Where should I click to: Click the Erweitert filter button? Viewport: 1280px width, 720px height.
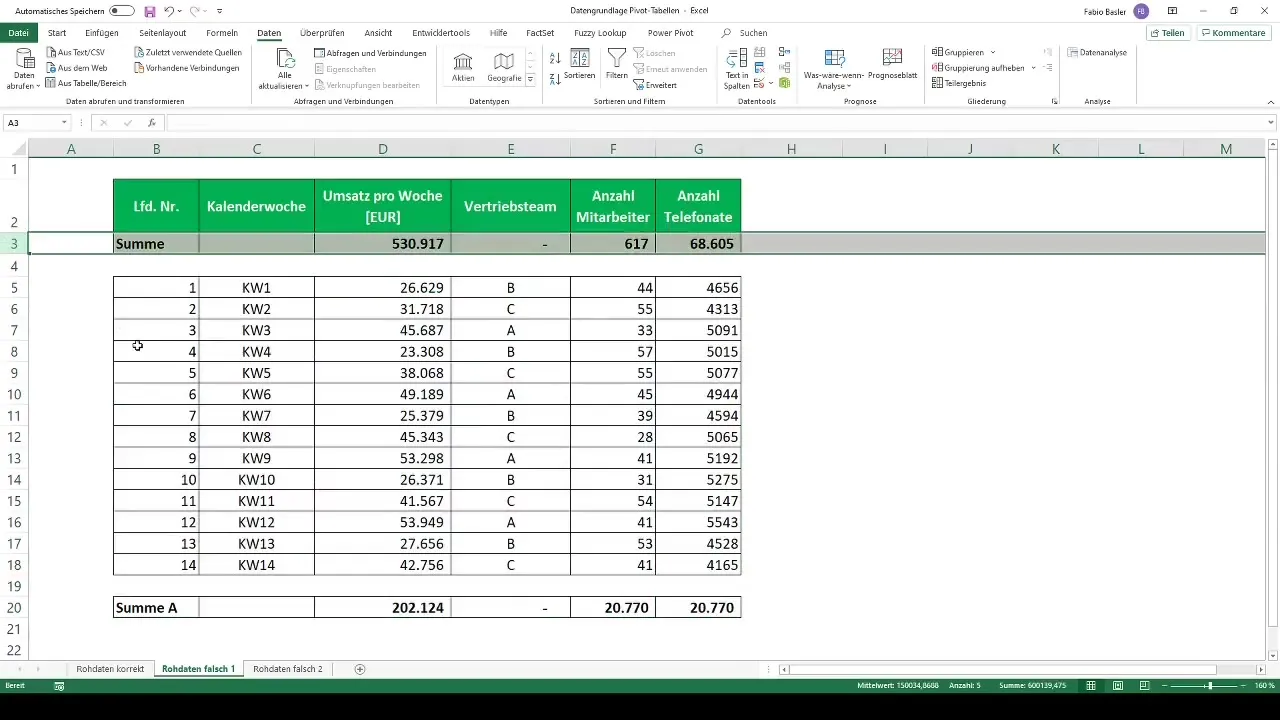point(655,85)
